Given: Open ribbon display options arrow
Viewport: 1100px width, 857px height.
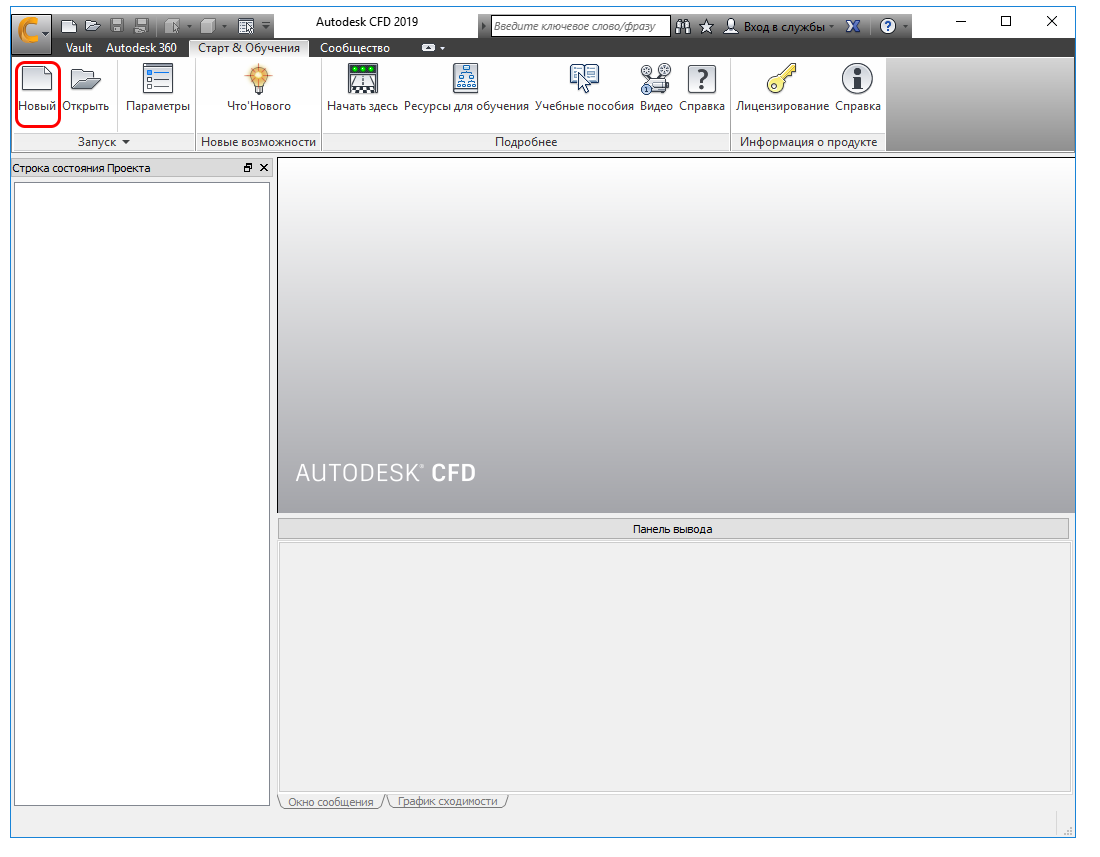Looking at the screenshot, I should (443, 48).
